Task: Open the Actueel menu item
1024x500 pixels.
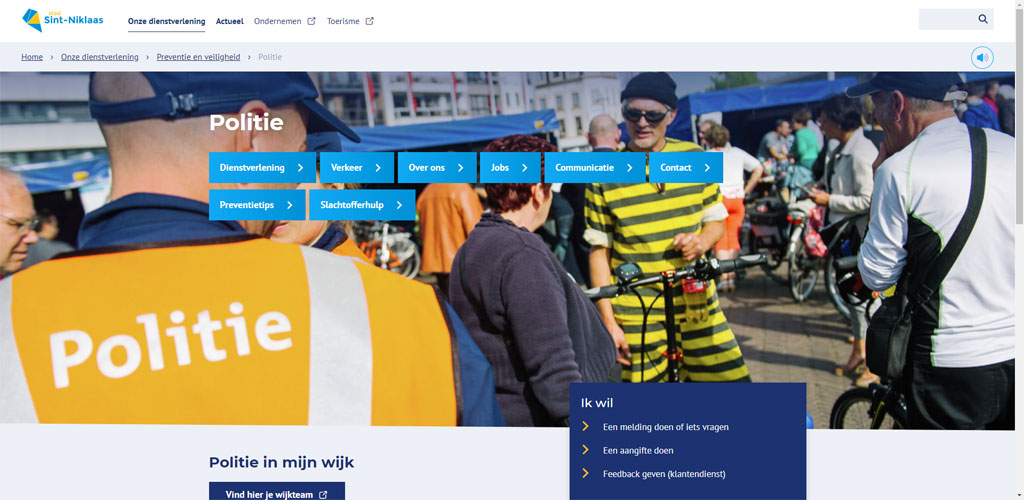Action: click(x=230, y=21)
